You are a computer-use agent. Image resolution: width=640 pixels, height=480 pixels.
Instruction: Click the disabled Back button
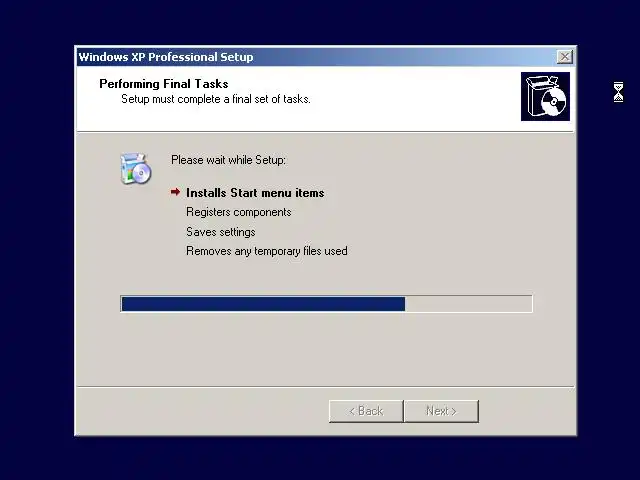point(366,411)
